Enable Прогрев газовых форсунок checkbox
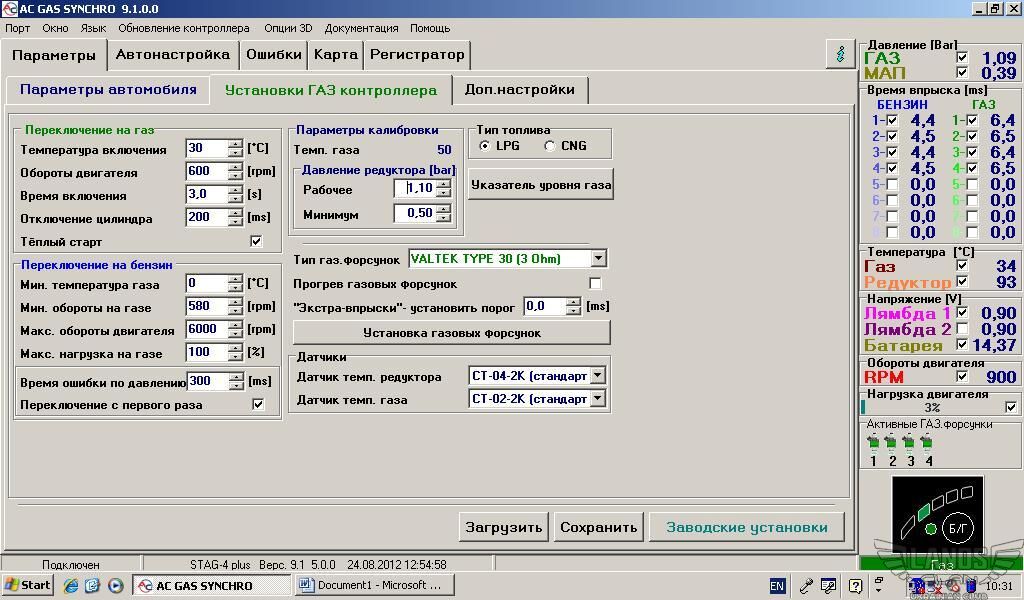1024x600 pixels. (x=596, y=284)
